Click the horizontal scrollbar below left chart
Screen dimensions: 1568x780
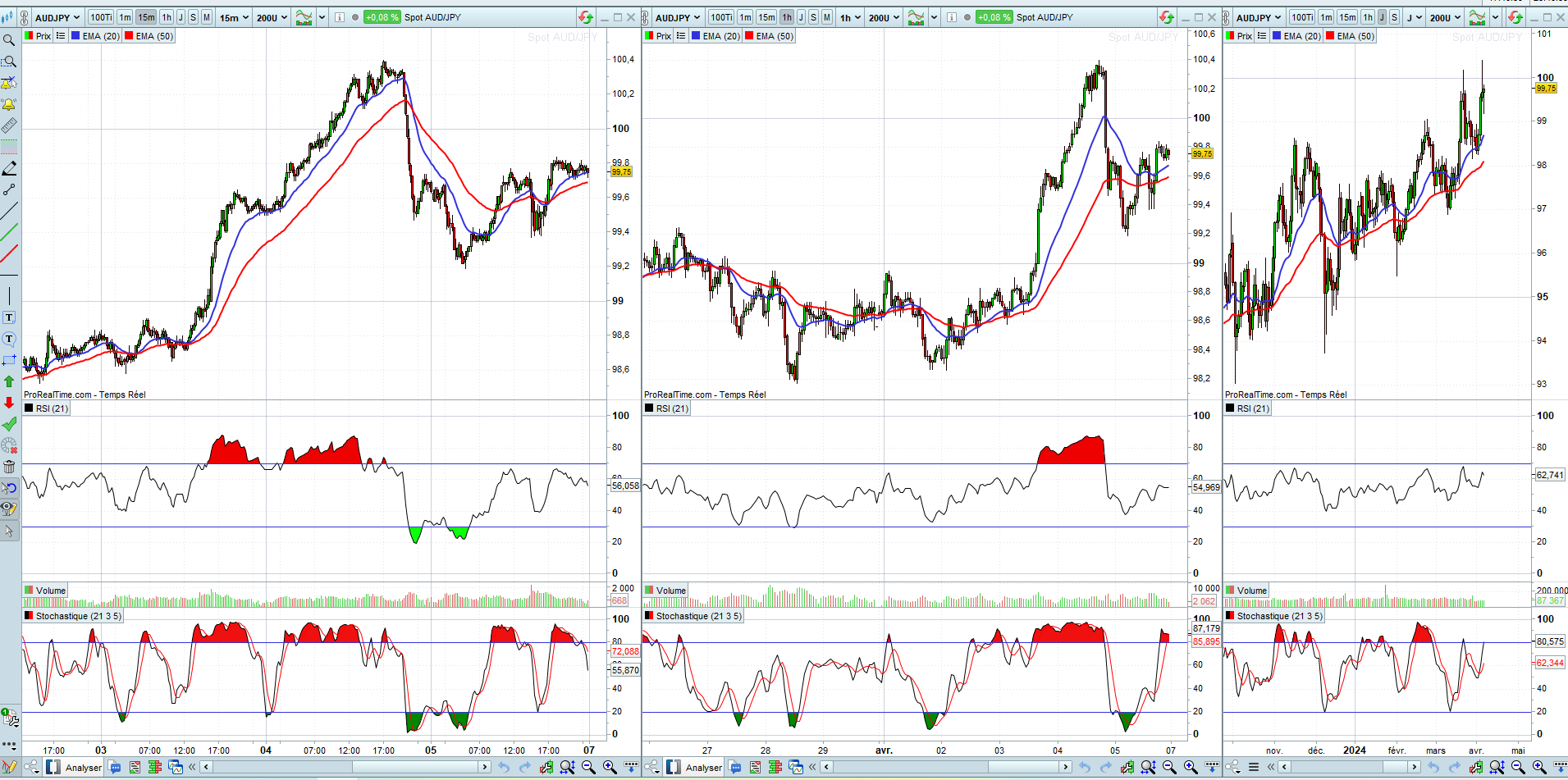pos(346,768)
